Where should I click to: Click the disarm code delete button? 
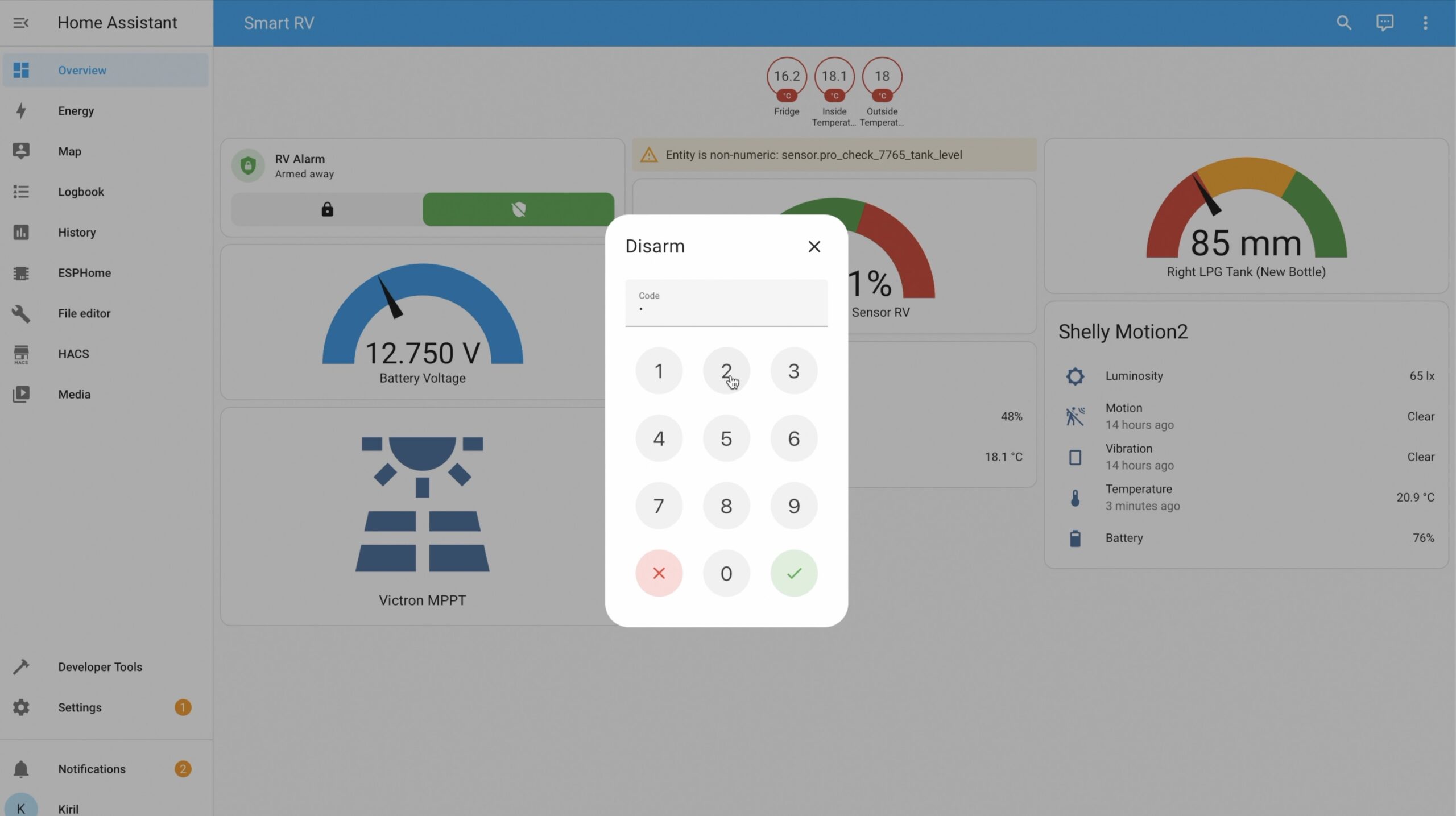[x=659, y=573]
